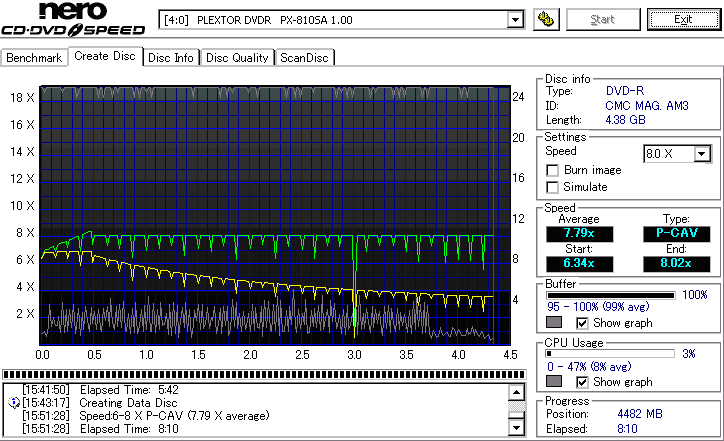
Task: Click the Buffer graph color swatch
Action: 554,323
